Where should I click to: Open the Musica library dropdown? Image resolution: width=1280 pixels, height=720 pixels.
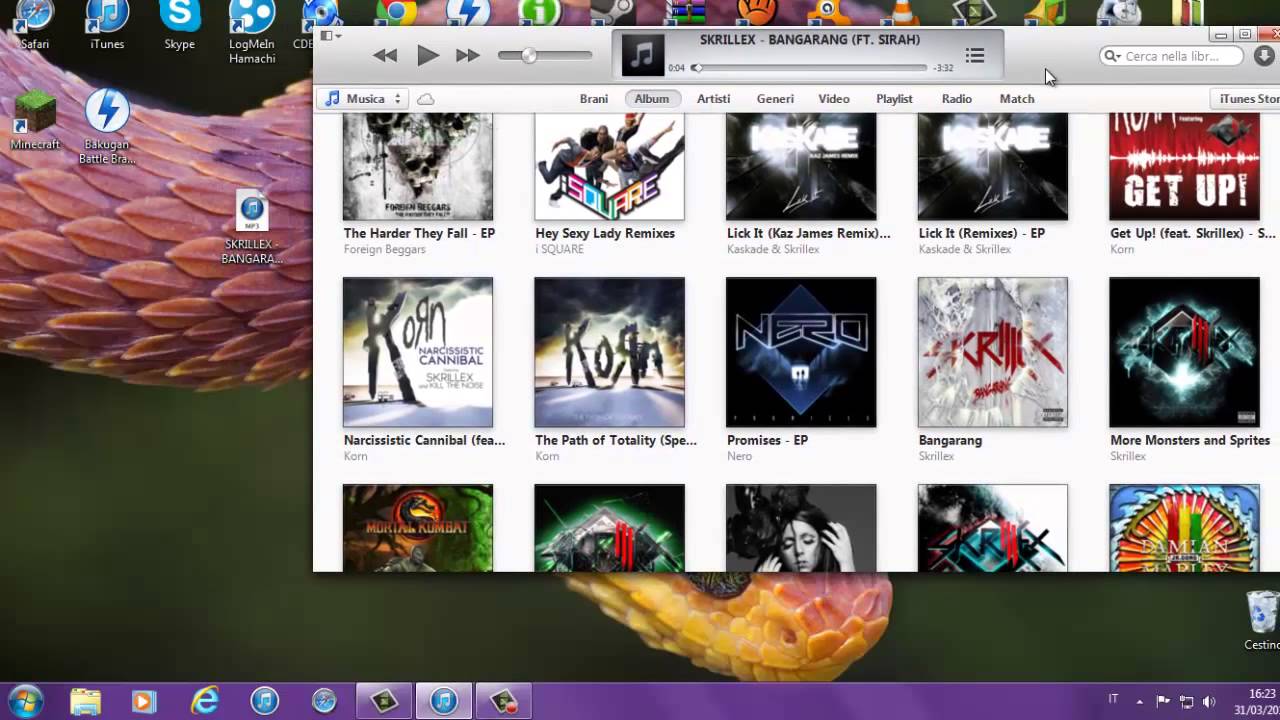point(364,99)
